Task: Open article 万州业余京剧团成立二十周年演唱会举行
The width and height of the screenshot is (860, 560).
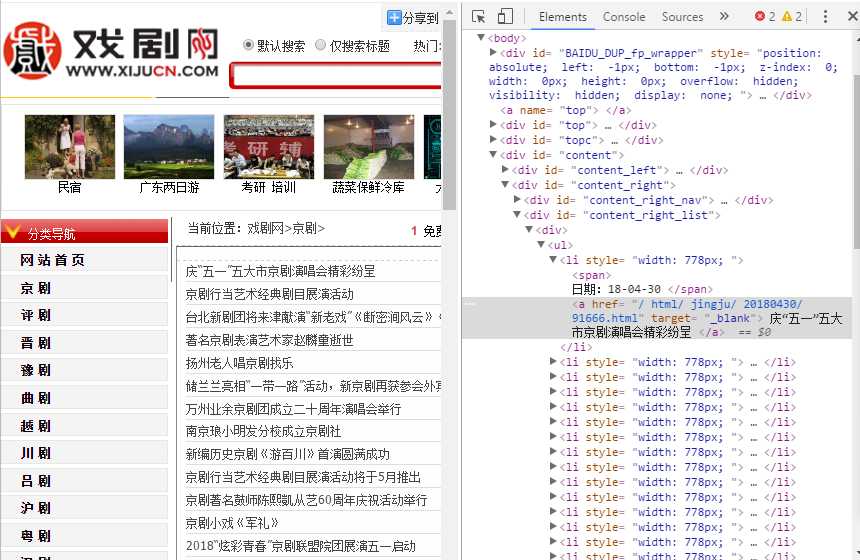Action: click(293, 409)
